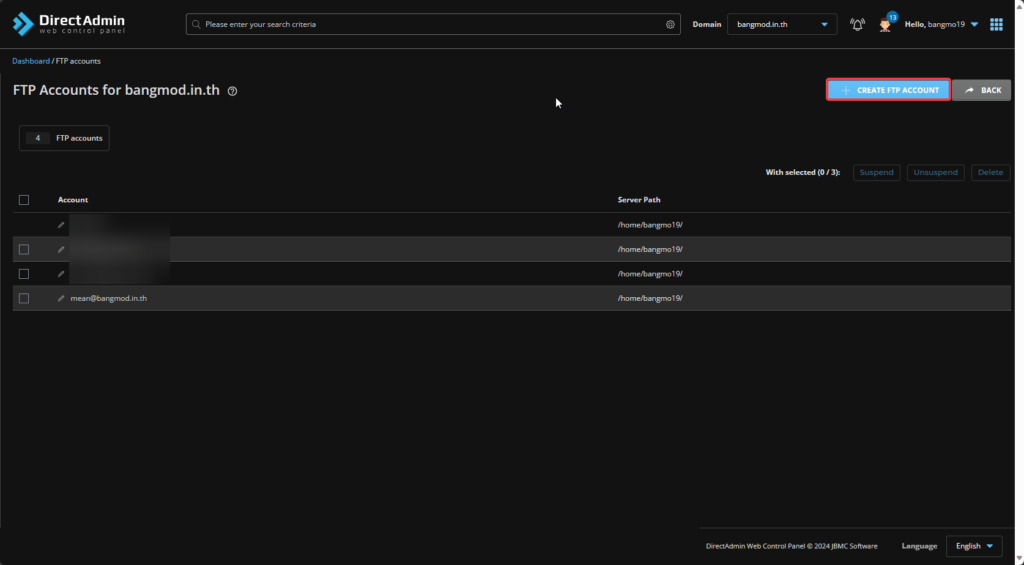The height and width of the screenshot is (565, 1024).
Task: Open the Hello, bangmo19 user dropdown
Action: (941, 24)
